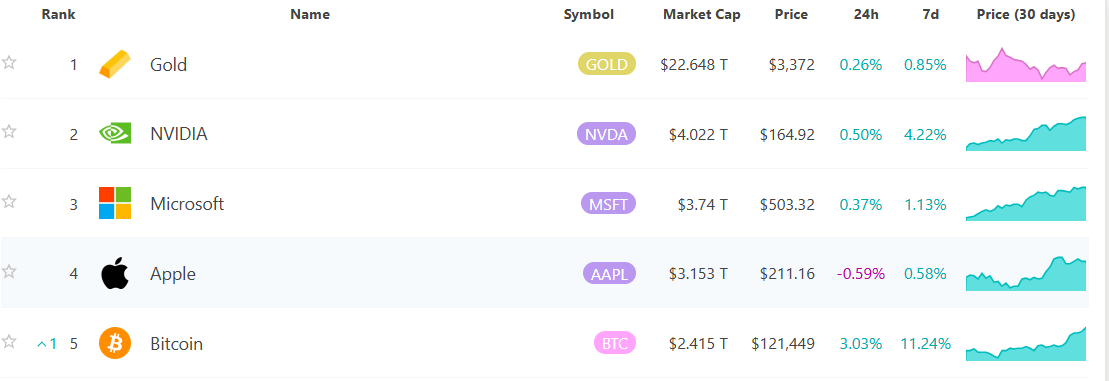Click the orange Bitcoin logo
Screen dimensions: 1109x381
[x=115, y=344]
